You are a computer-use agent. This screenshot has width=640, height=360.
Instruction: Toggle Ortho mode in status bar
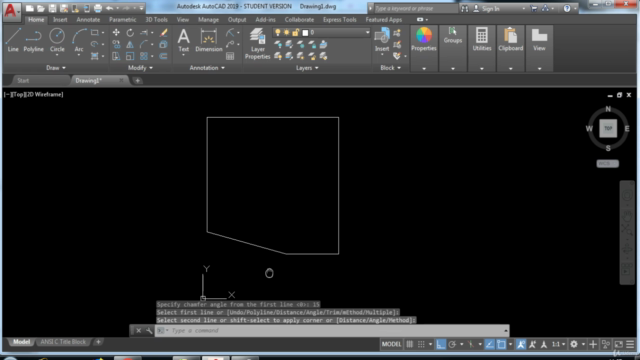440,344
